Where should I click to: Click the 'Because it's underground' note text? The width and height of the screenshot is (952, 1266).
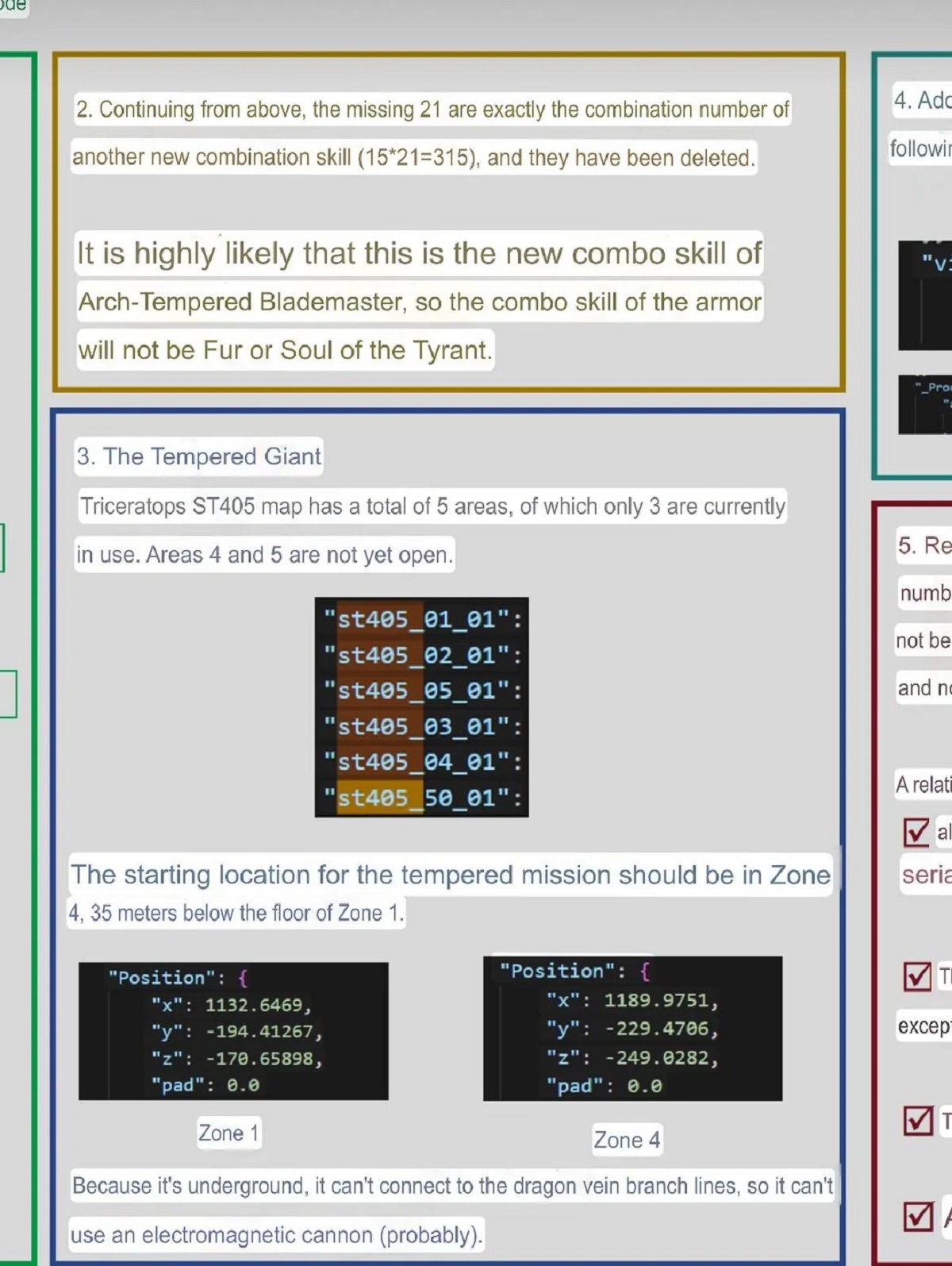452,1186
